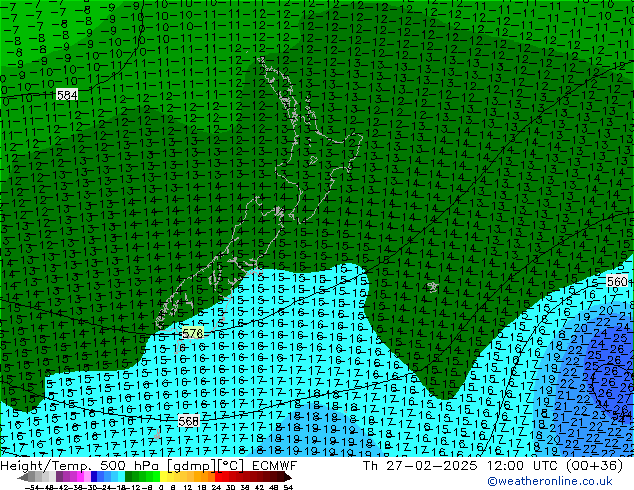Click the grey left arrow end of legend
The image size is (634, 490).
(x=23, y=477)
